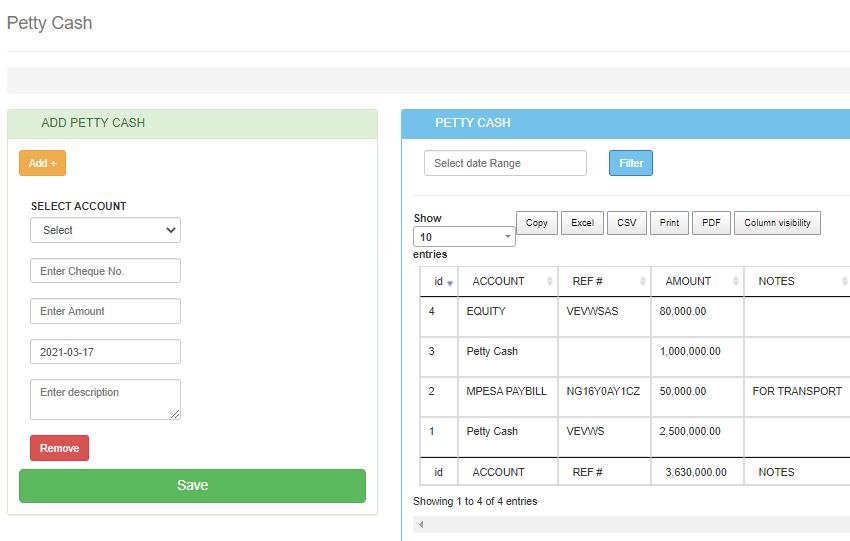Click left arrow of horizontal scrollbar
The image size is (850, 541).
tap(421, 525)
